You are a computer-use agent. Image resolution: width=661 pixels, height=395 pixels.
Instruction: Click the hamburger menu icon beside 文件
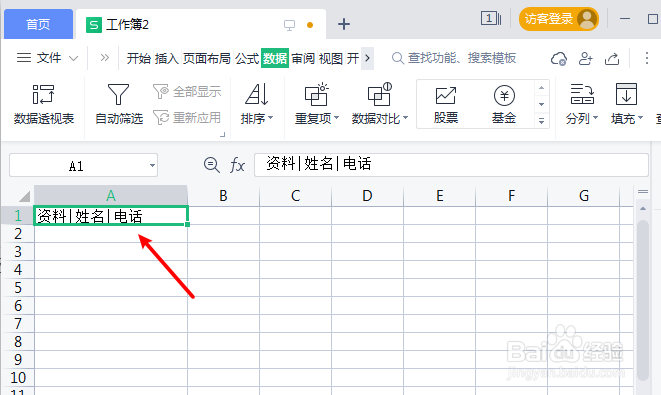coord(24,58)
